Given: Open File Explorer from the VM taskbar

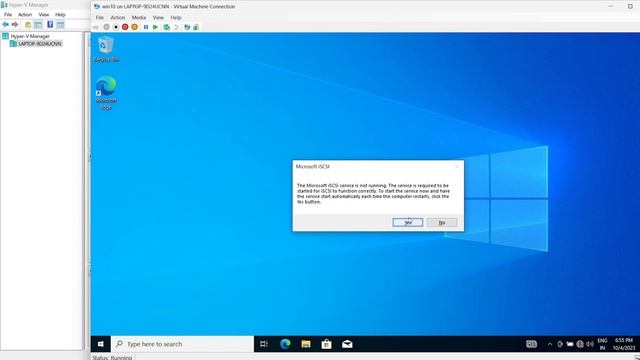Looking at the screenshot, I should click(x=306, y=344).
